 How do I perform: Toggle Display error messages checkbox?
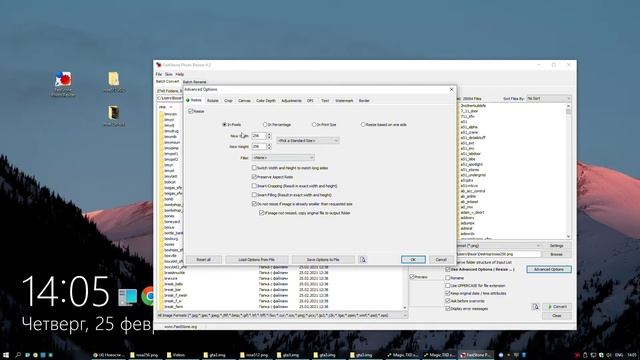click(448, 309)
